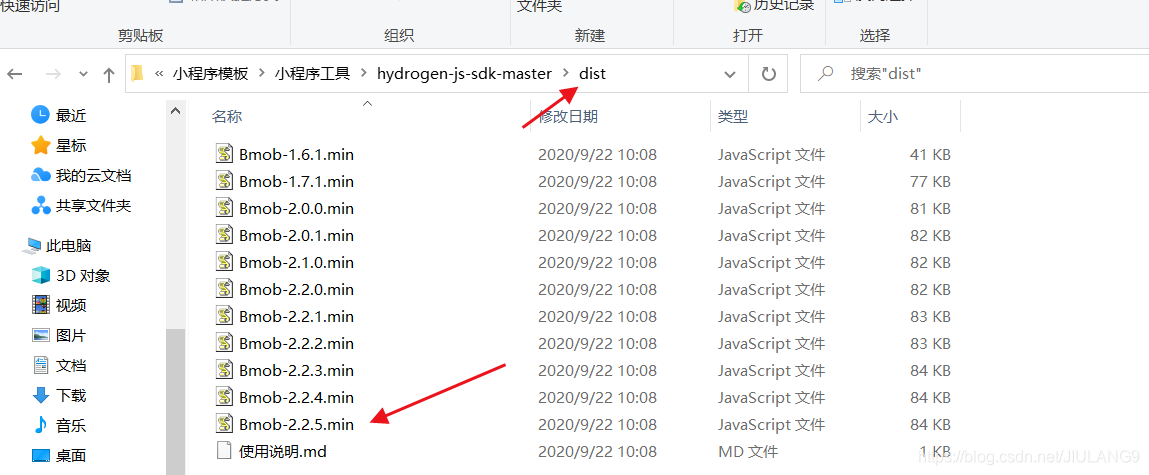Viewport: 1149px width, 475px height.
Task: Sort by 类型 column header
Action: (733, 116)
